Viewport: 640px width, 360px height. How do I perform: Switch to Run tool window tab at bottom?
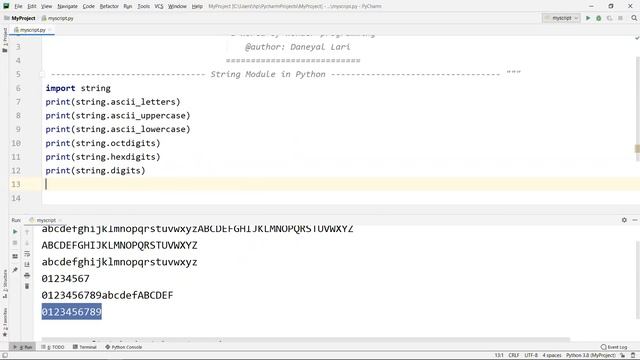23,347
